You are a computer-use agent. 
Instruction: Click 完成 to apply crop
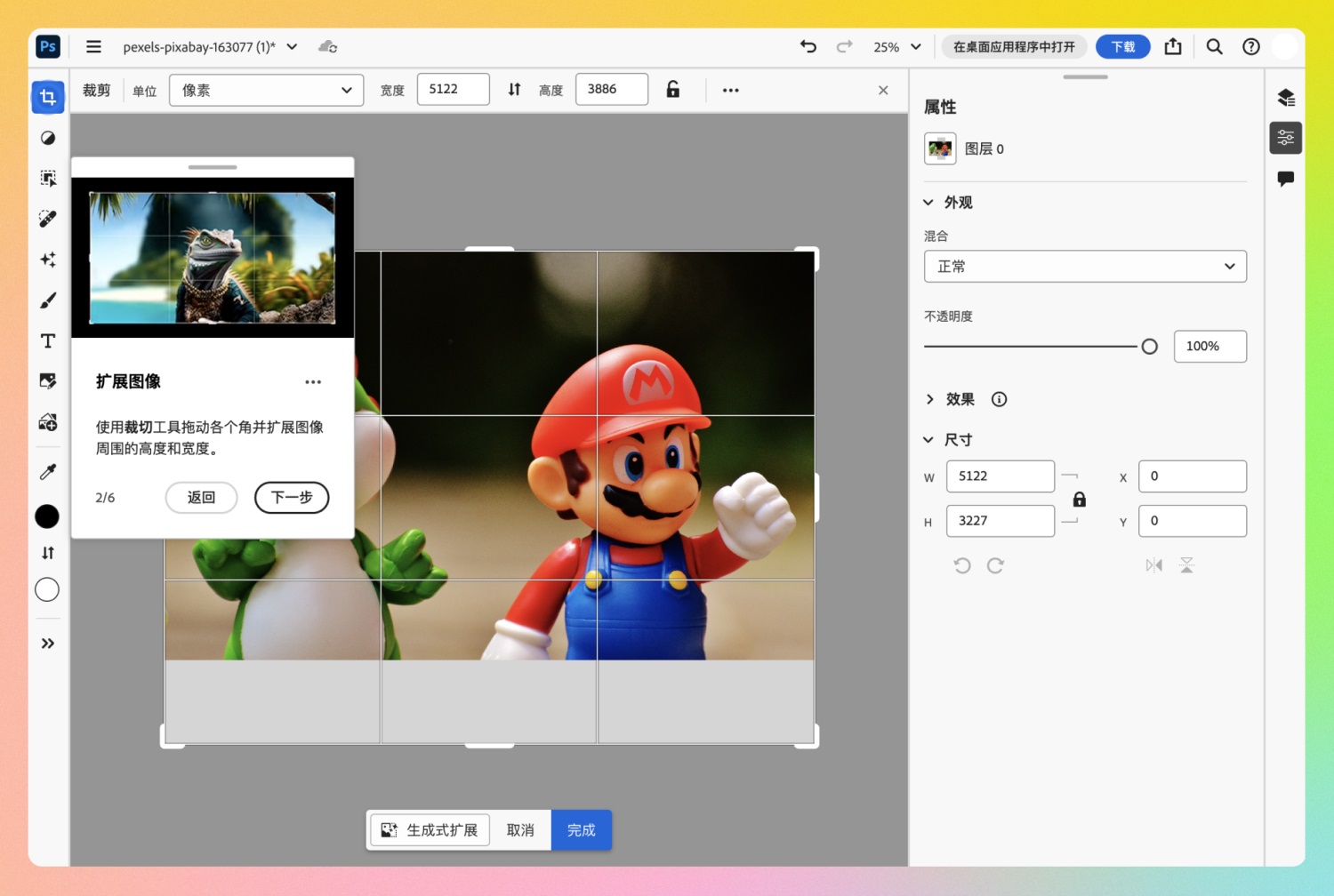[x=582, y=830]
